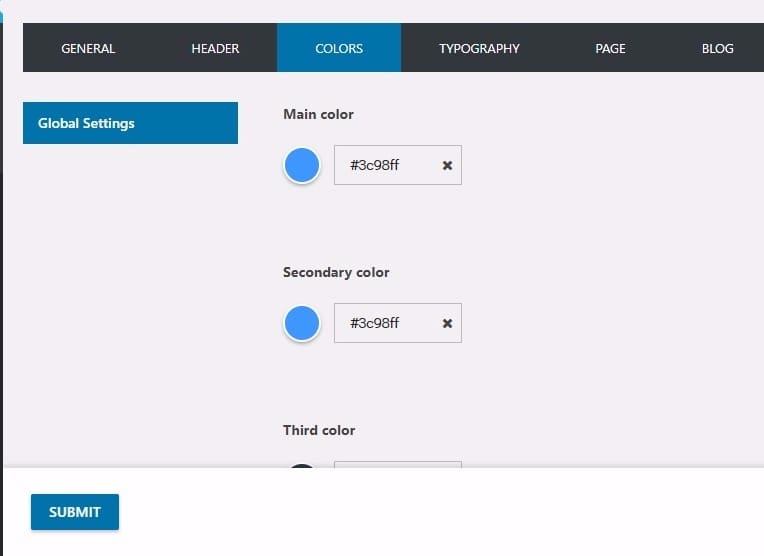Screen dimensions: 764x556
Task: Click the Main color label
Action: (318, 114)
